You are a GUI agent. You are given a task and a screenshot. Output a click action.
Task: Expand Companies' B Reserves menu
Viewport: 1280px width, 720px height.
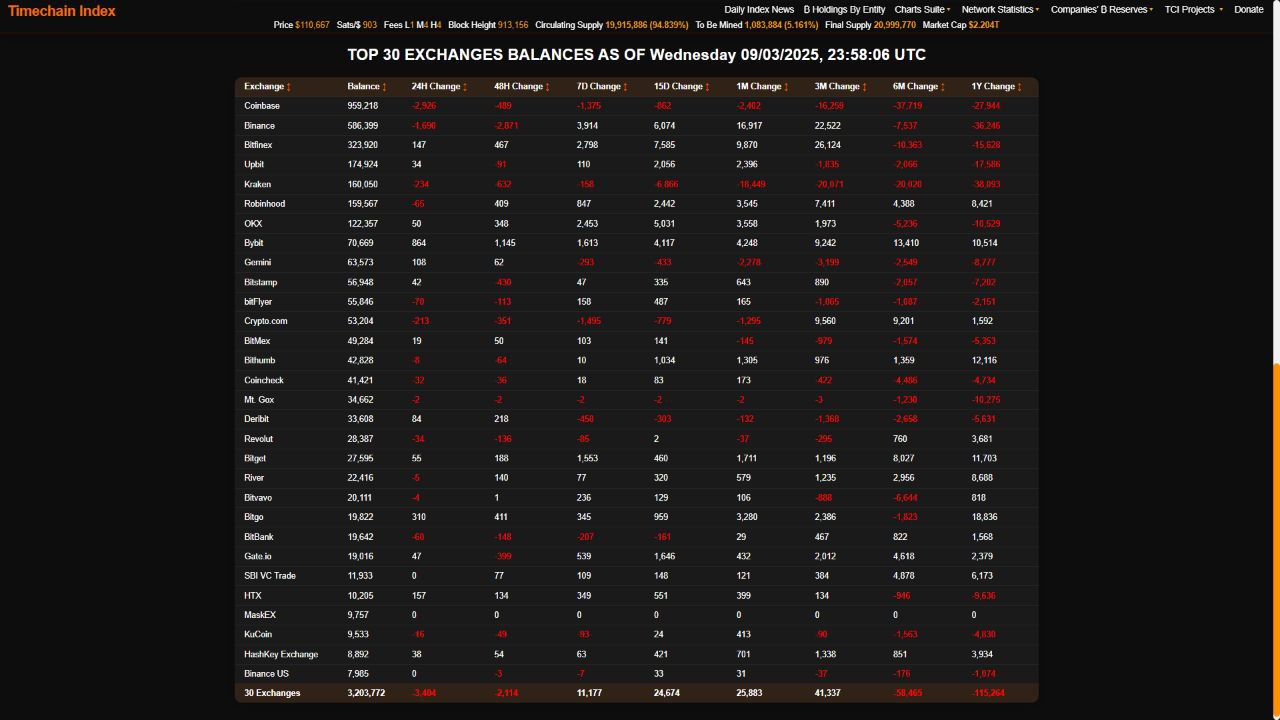click(x=1101, y=10)
